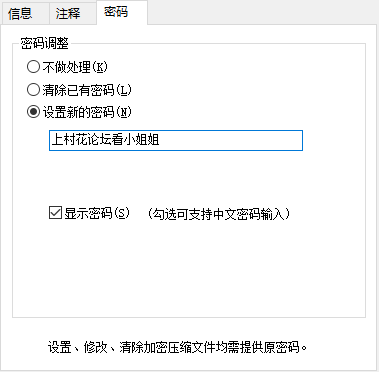Click empty tab strip right of 密码 tab
This screenshot has width=379, height=372.
coord(262,13)
